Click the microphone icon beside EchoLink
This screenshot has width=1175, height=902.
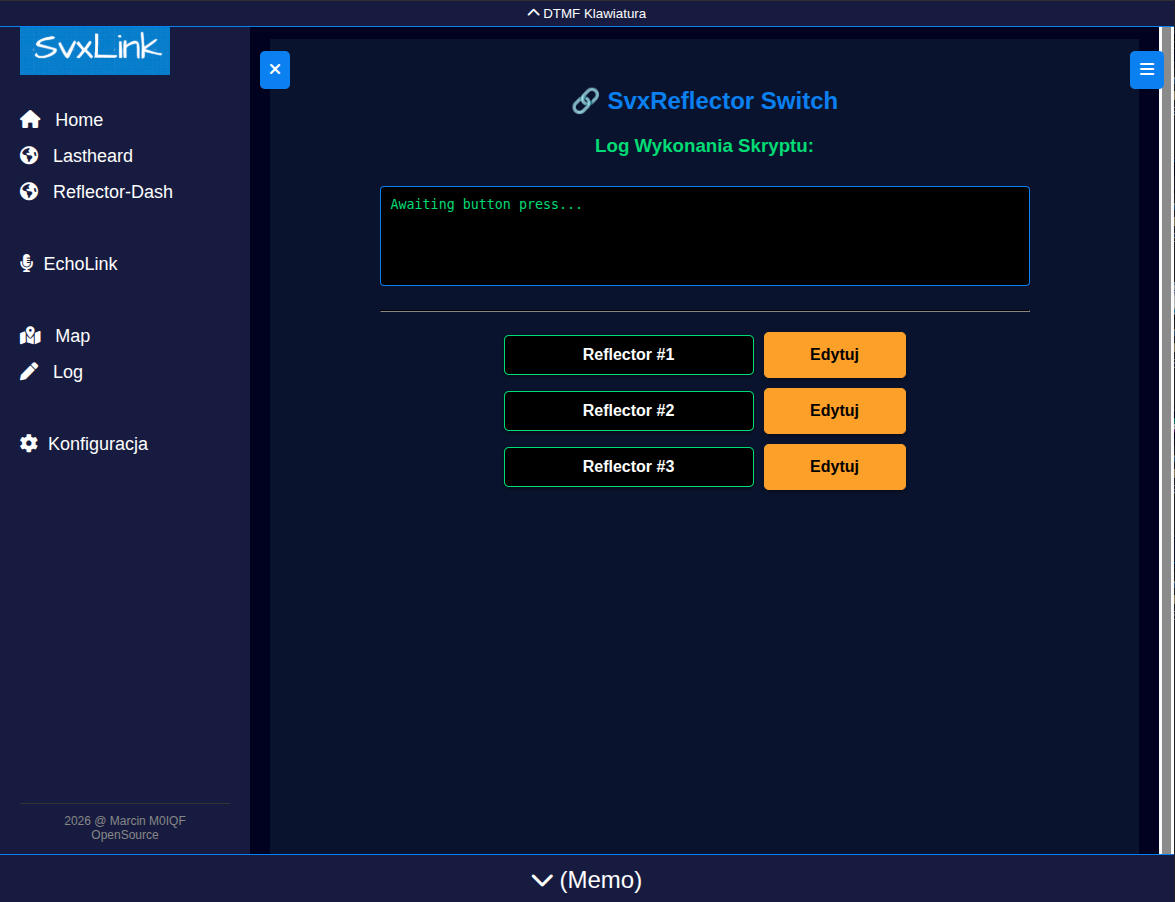click(x=27, y=264)
